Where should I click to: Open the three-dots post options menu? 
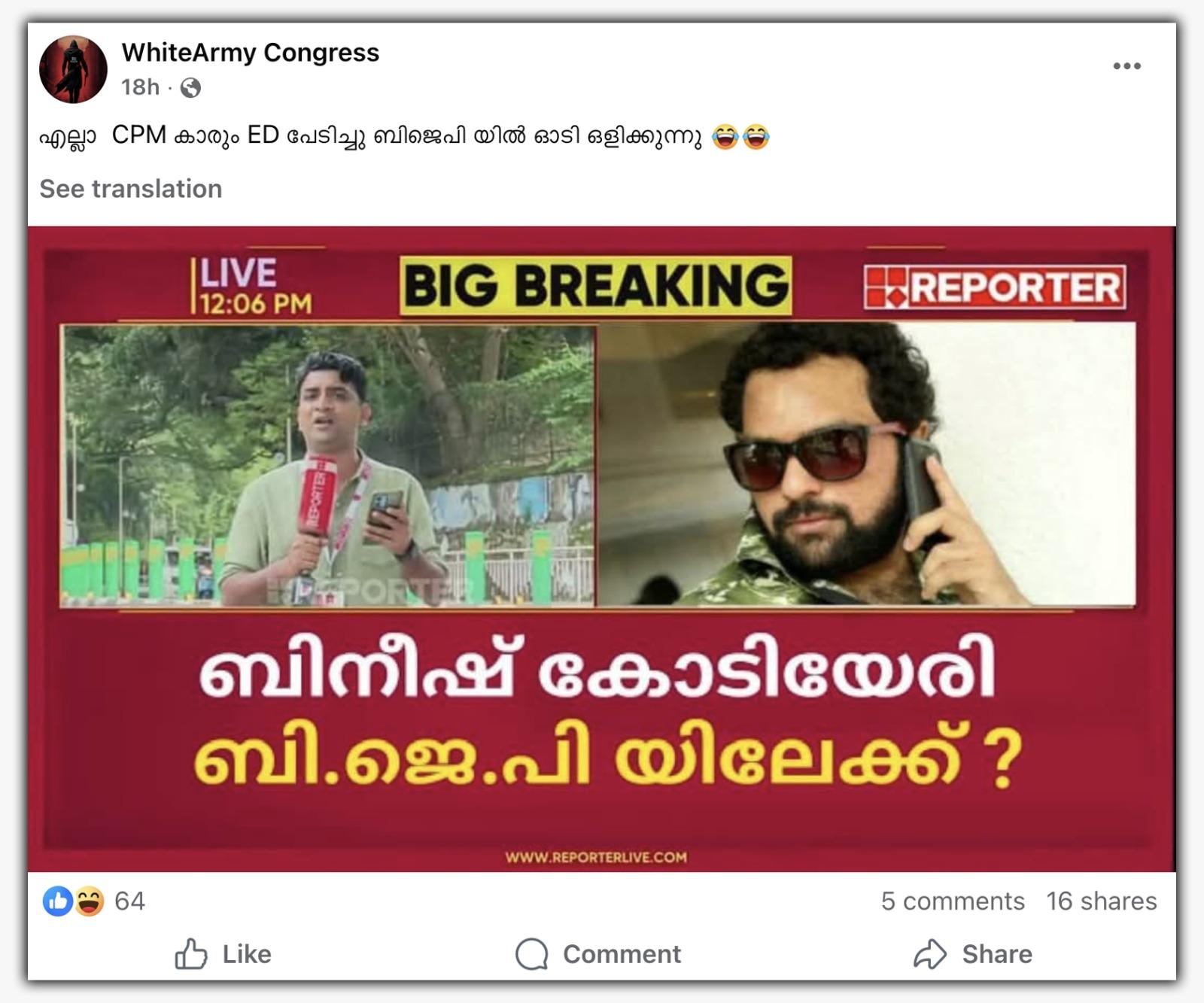(1126, 66)
